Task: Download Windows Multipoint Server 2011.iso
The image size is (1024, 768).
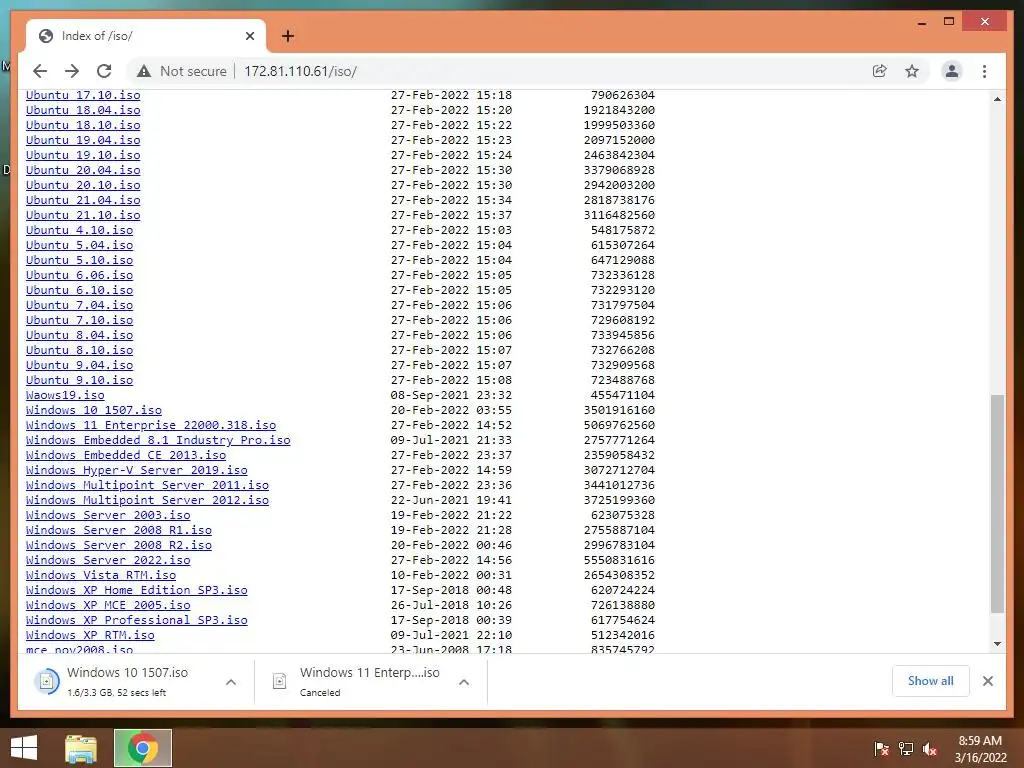Action: tap(148, 486)
